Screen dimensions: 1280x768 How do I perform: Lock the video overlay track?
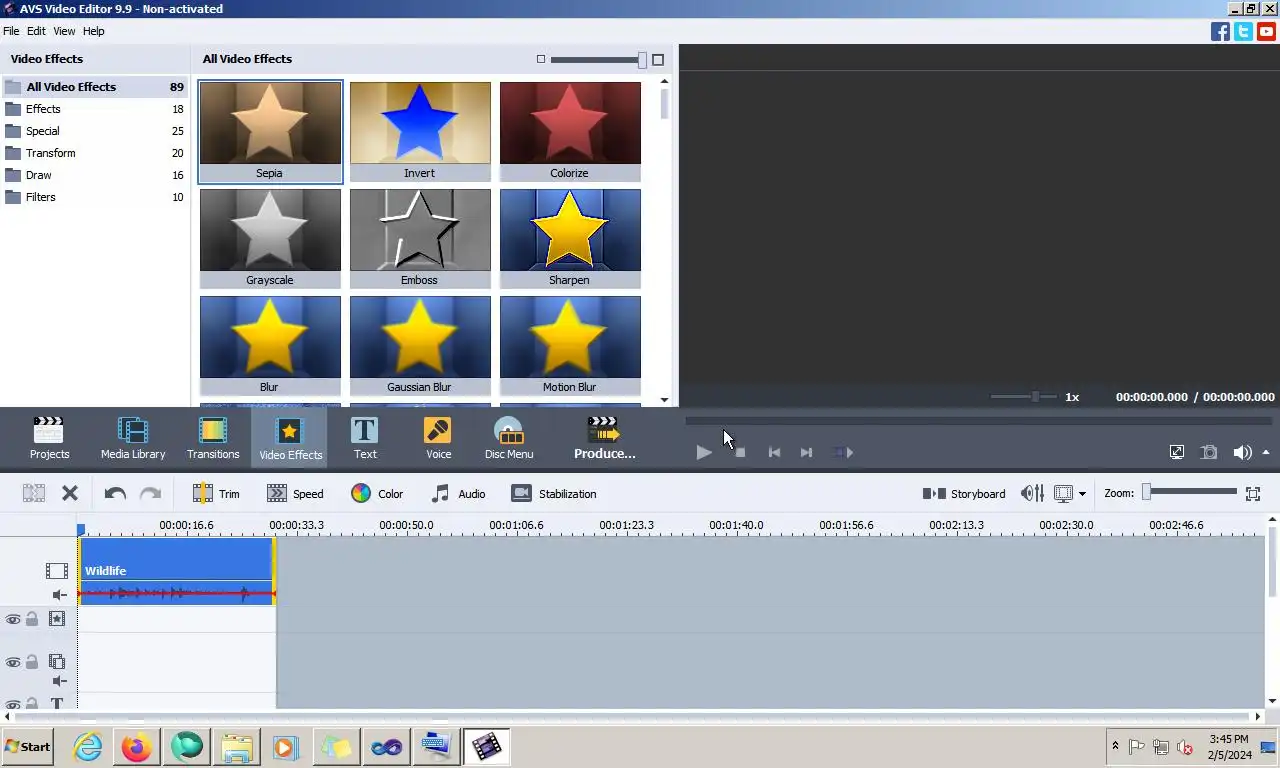coord(32,662)
